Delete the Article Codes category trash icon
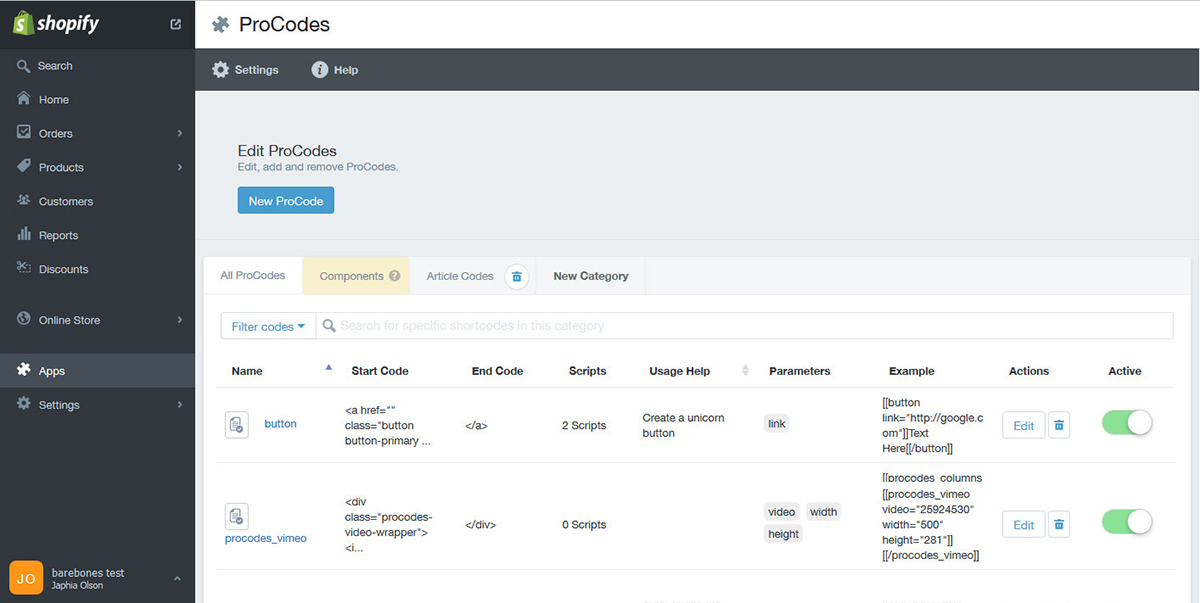 (x=516, y=276)
